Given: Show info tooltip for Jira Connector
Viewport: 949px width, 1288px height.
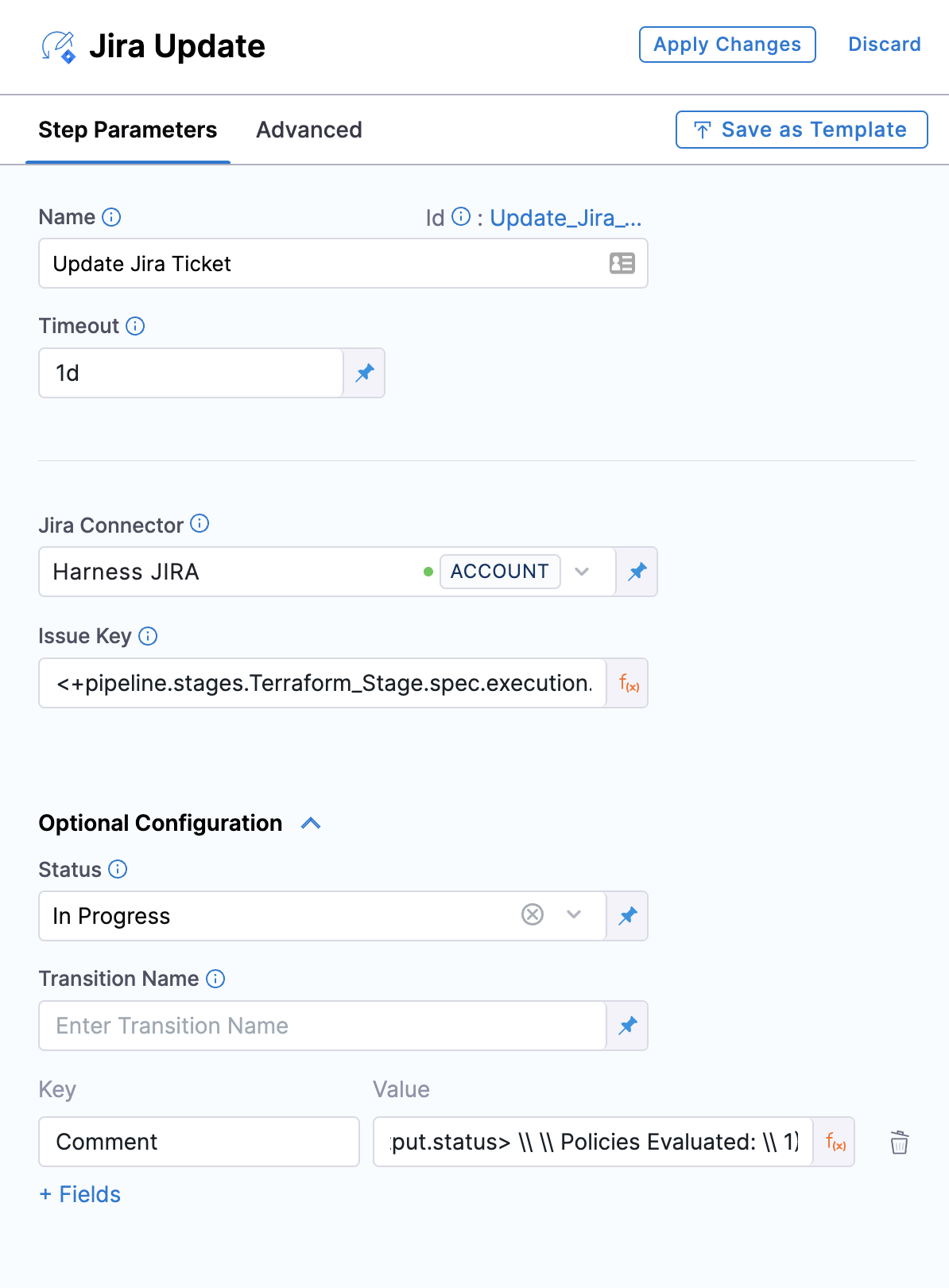Looking at the screenshot, I should click(x=200, y=523).
